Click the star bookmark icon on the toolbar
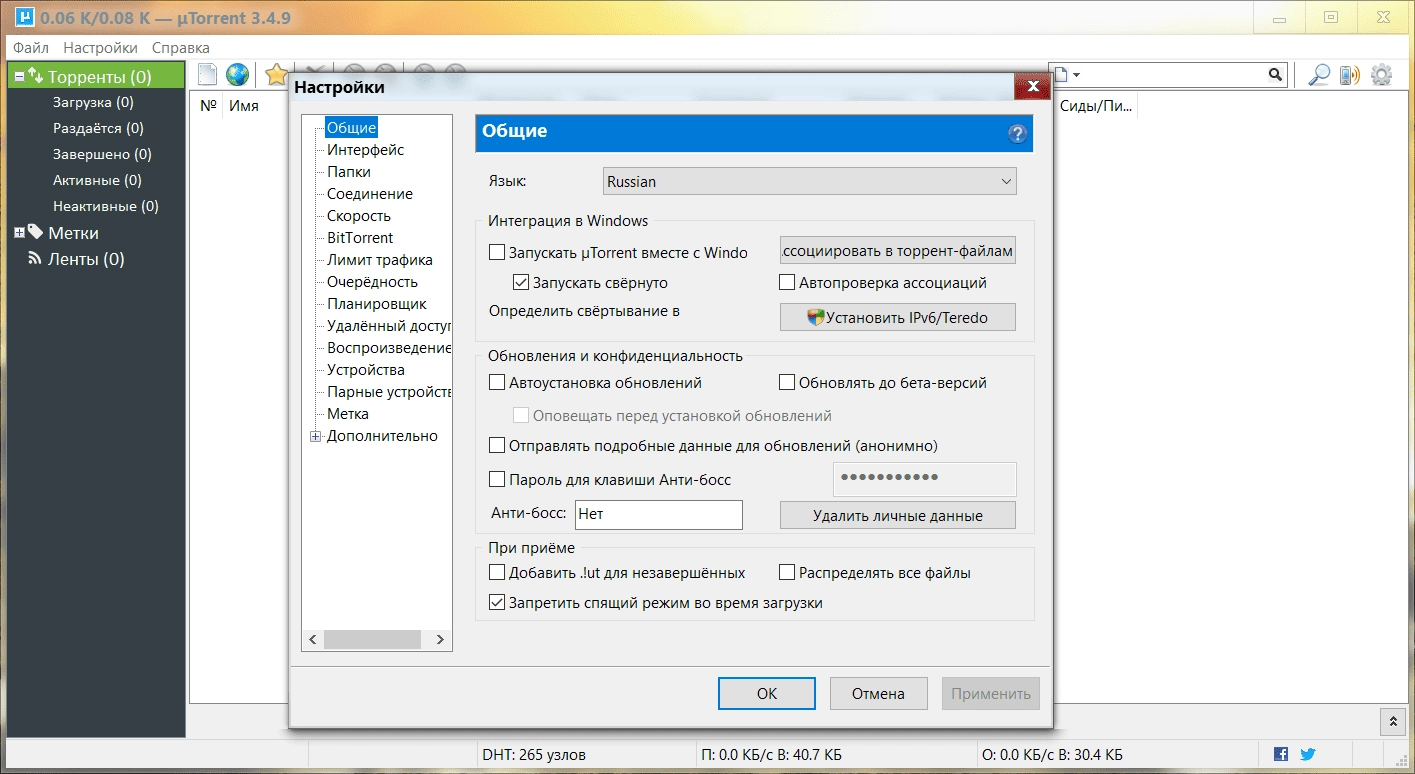 click(275, 74)
